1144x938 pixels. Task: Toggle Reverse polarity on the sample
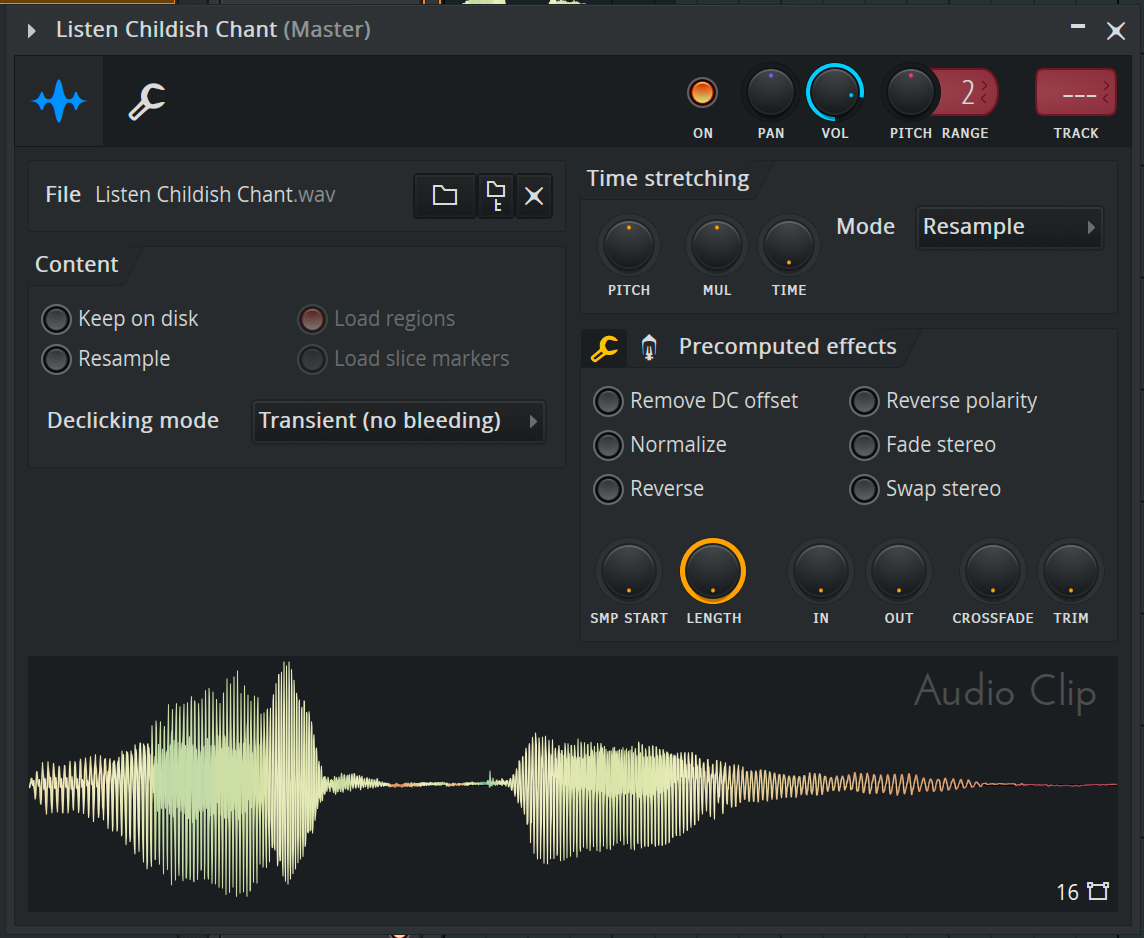[x=863, y=401]
